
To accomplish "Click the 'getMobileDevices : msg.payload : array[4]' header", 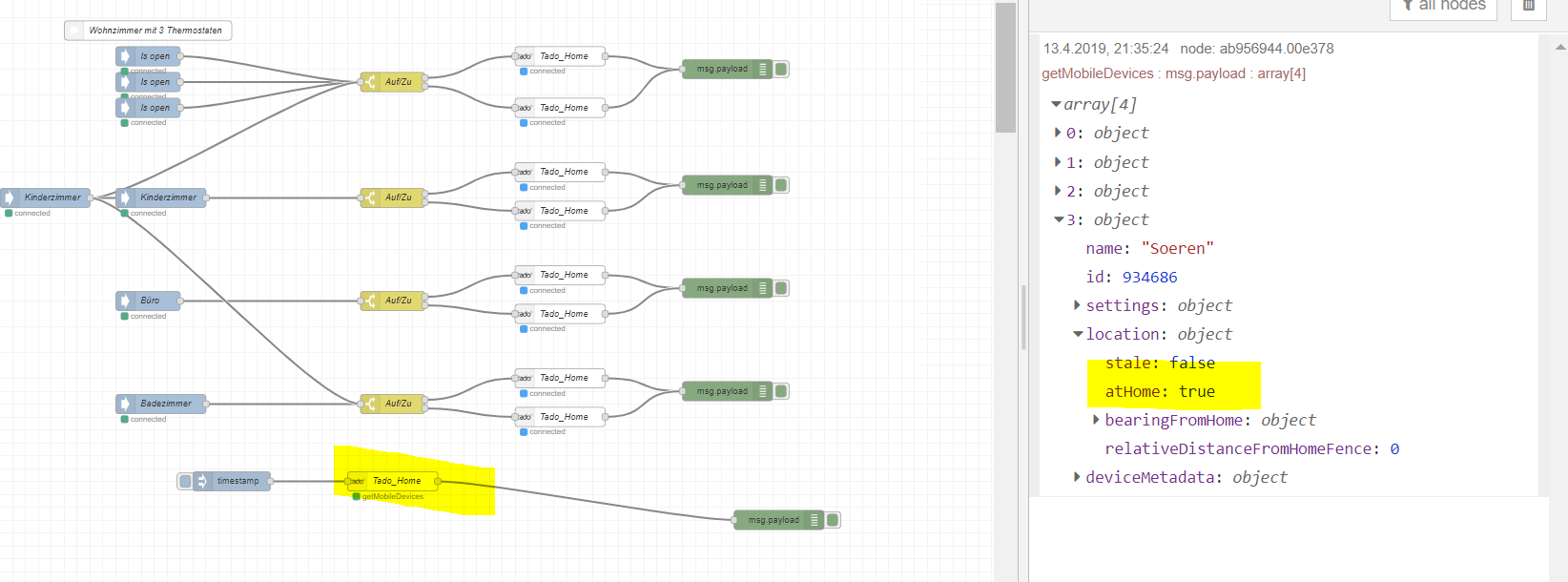I will coord(1174,73).
